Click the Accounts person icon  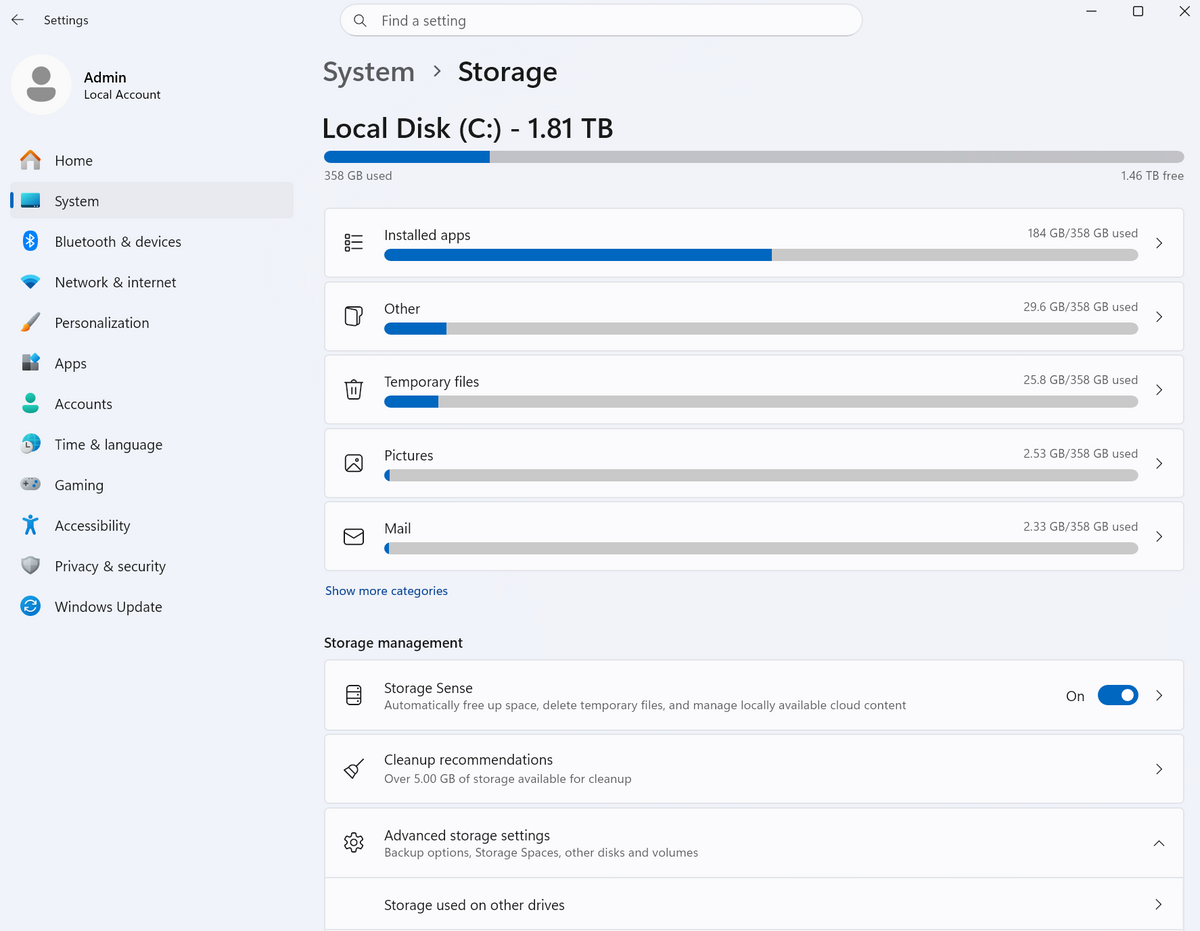[31, 404]
